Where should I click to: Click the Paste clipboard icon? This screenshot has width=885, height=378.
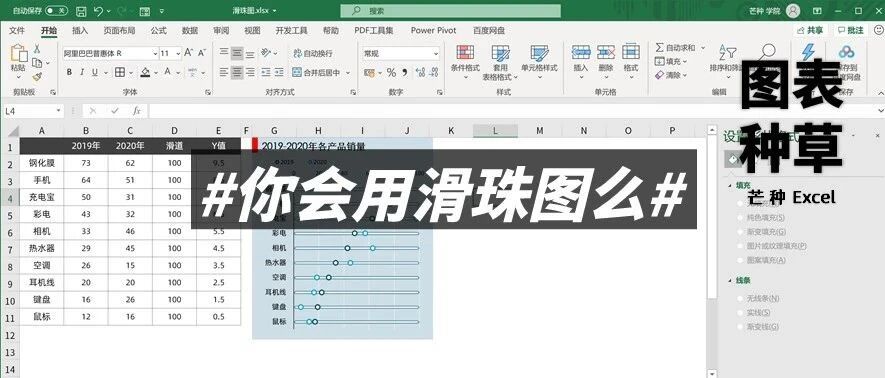19,54
